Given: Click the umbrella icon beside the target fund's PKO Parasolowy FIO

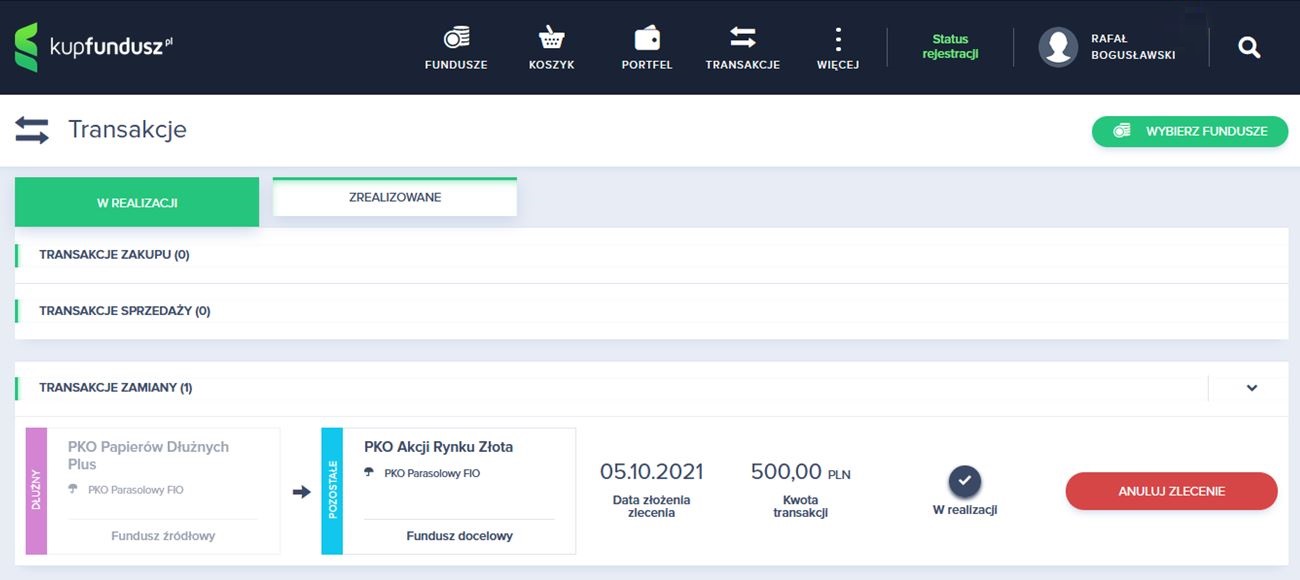Looking at the screenshot, I should coord(370,473).
